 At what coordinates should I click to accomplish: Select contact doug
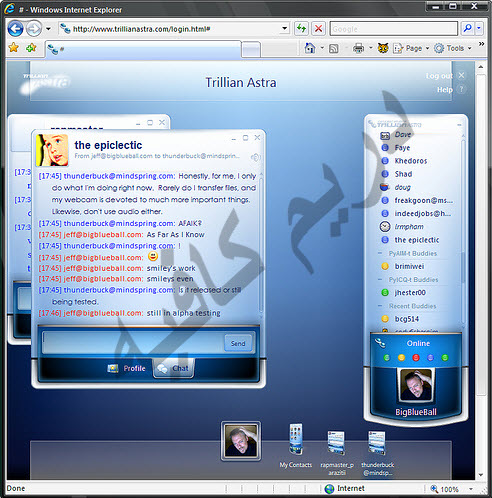pyautogui.click(x=402, y=187)
